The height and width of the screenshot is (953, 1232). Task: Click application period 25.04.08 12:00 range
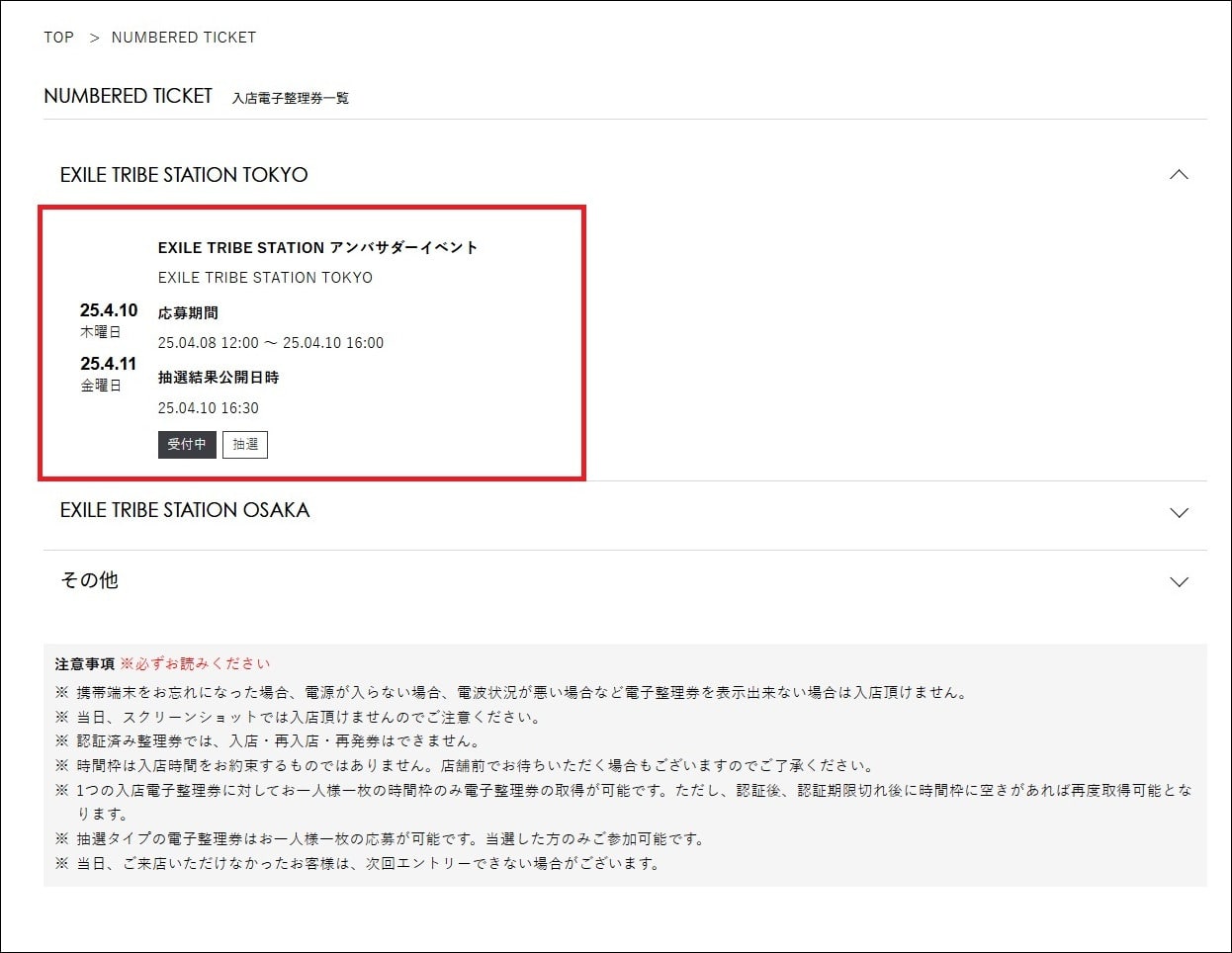271,343
